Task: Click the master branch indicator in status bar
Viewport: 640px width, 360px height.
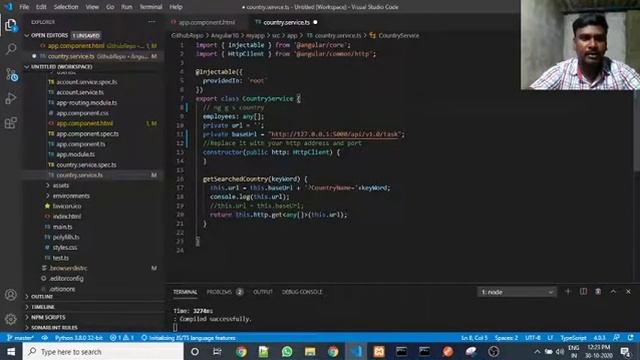Action: (x=20, y=338)
